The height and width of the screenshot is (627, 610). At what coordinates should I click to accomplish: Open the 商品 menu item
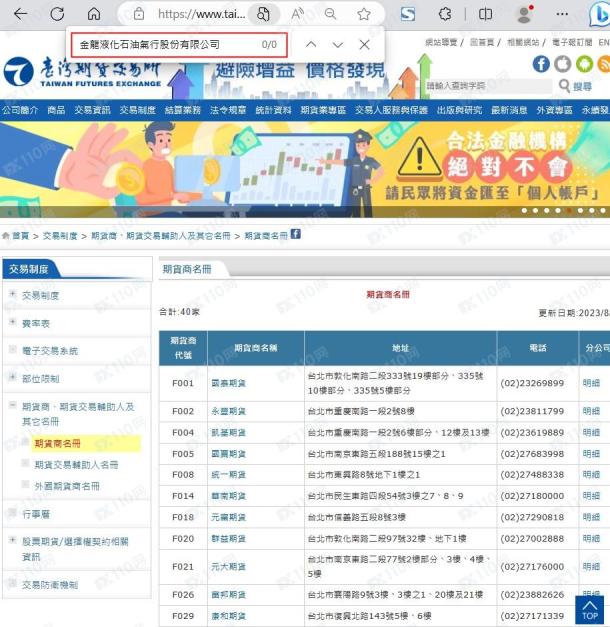[56, 110]
